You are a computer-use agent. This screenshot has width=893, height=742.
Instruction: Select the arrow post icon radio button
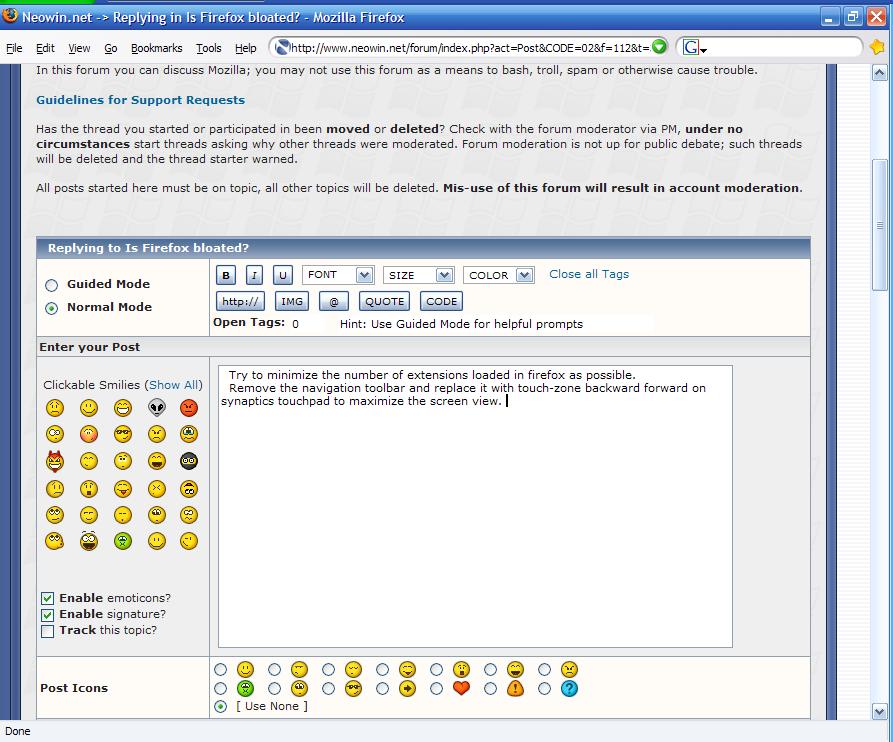382,689
